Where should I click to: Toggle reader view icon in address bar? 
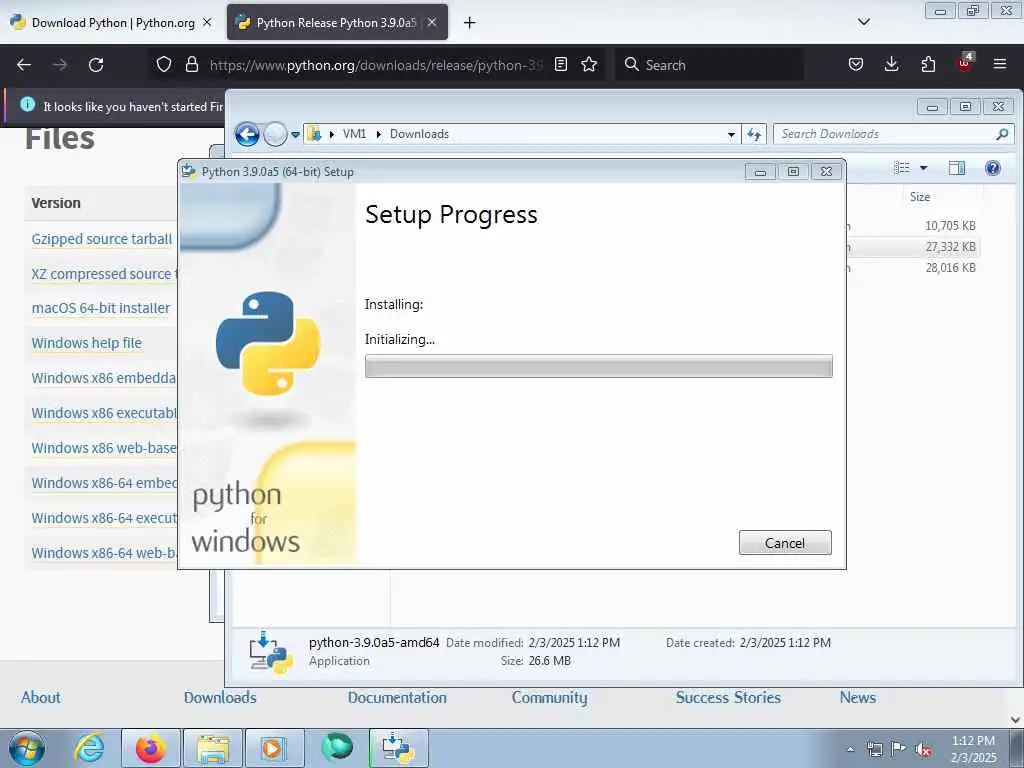click(x=560, y=64)
